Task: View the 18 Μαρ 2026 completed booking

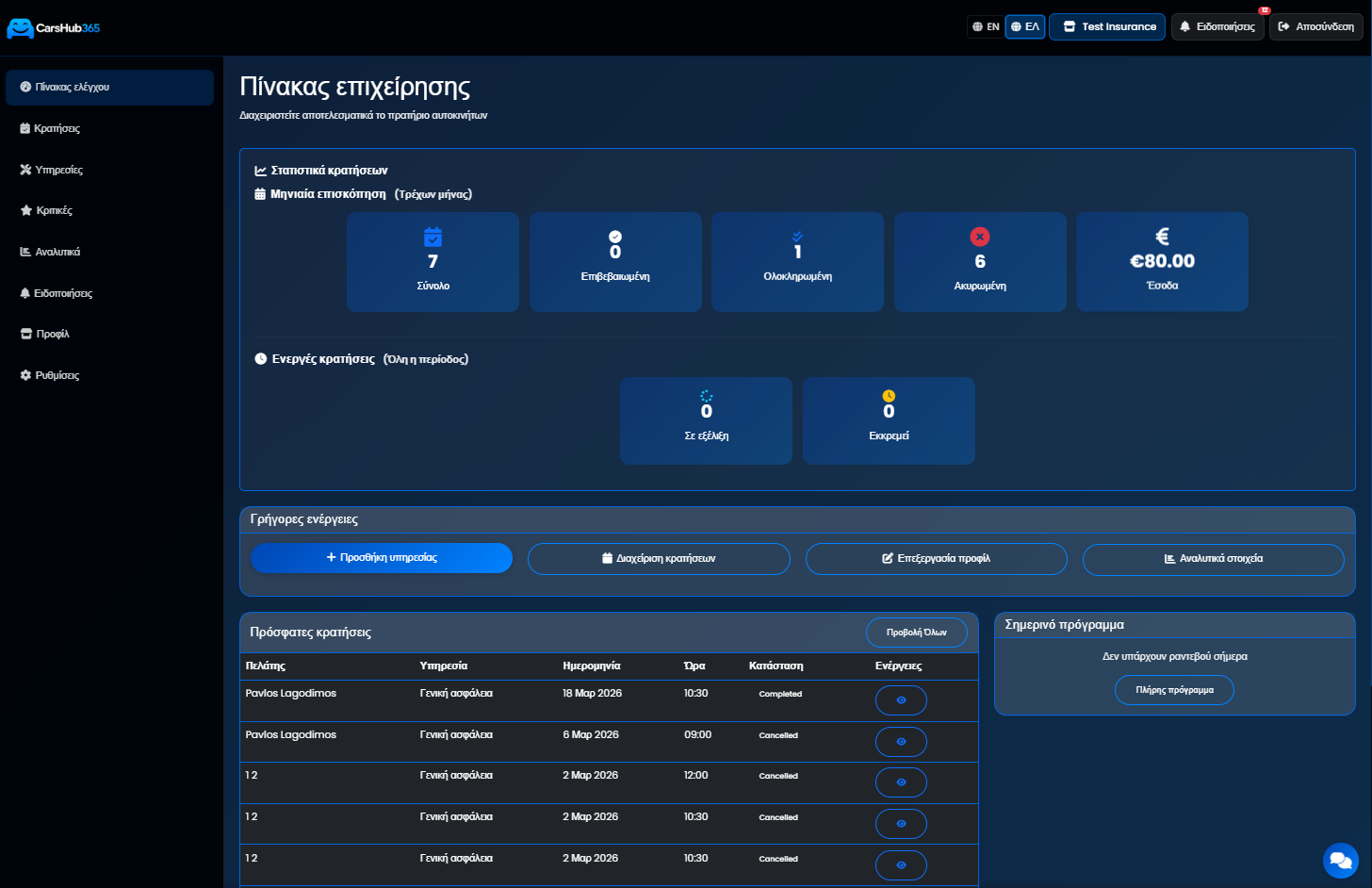Action: tap(901, 700)
